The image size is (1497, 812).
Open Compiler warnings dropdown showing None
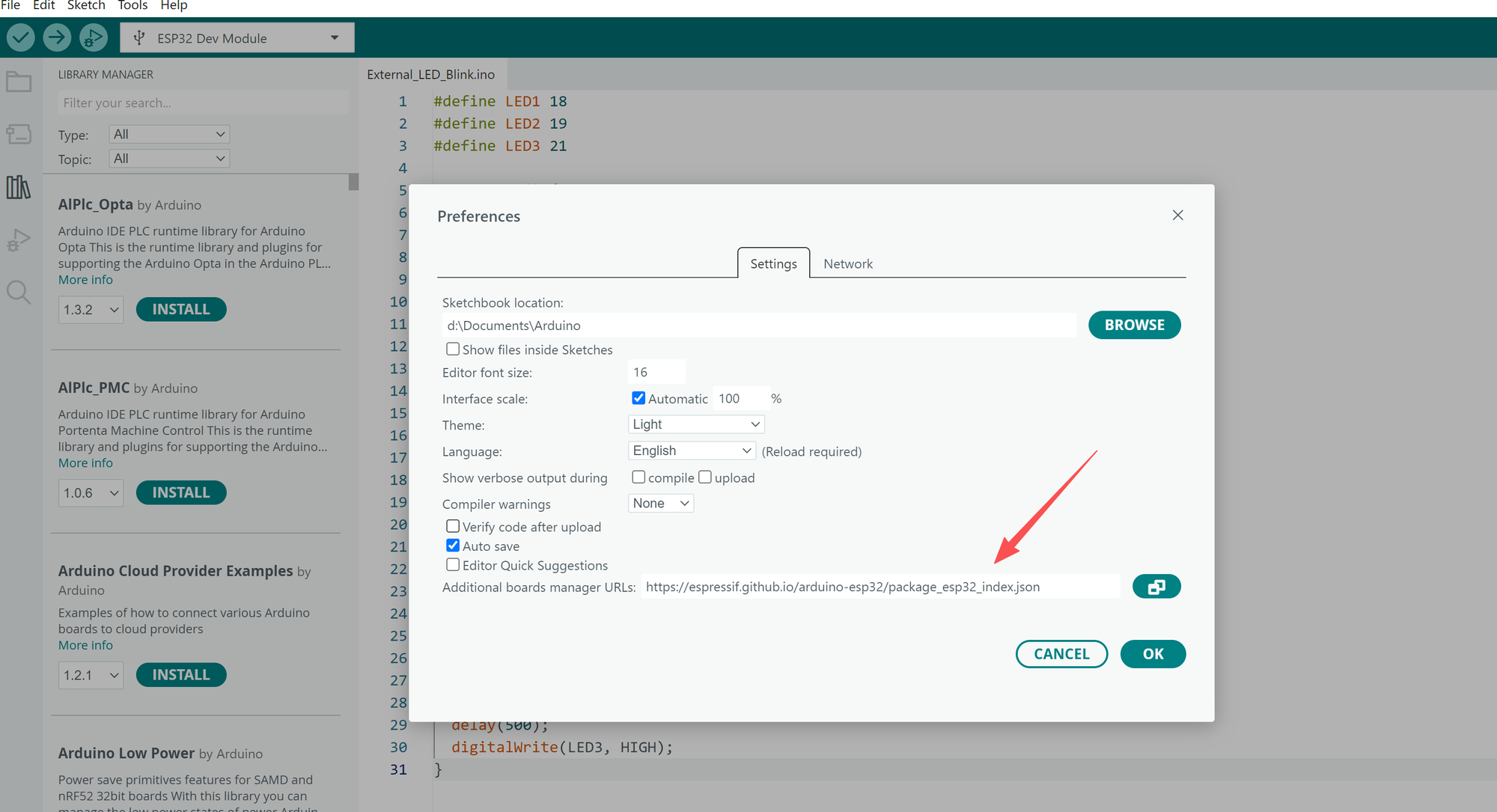point(661,504)
